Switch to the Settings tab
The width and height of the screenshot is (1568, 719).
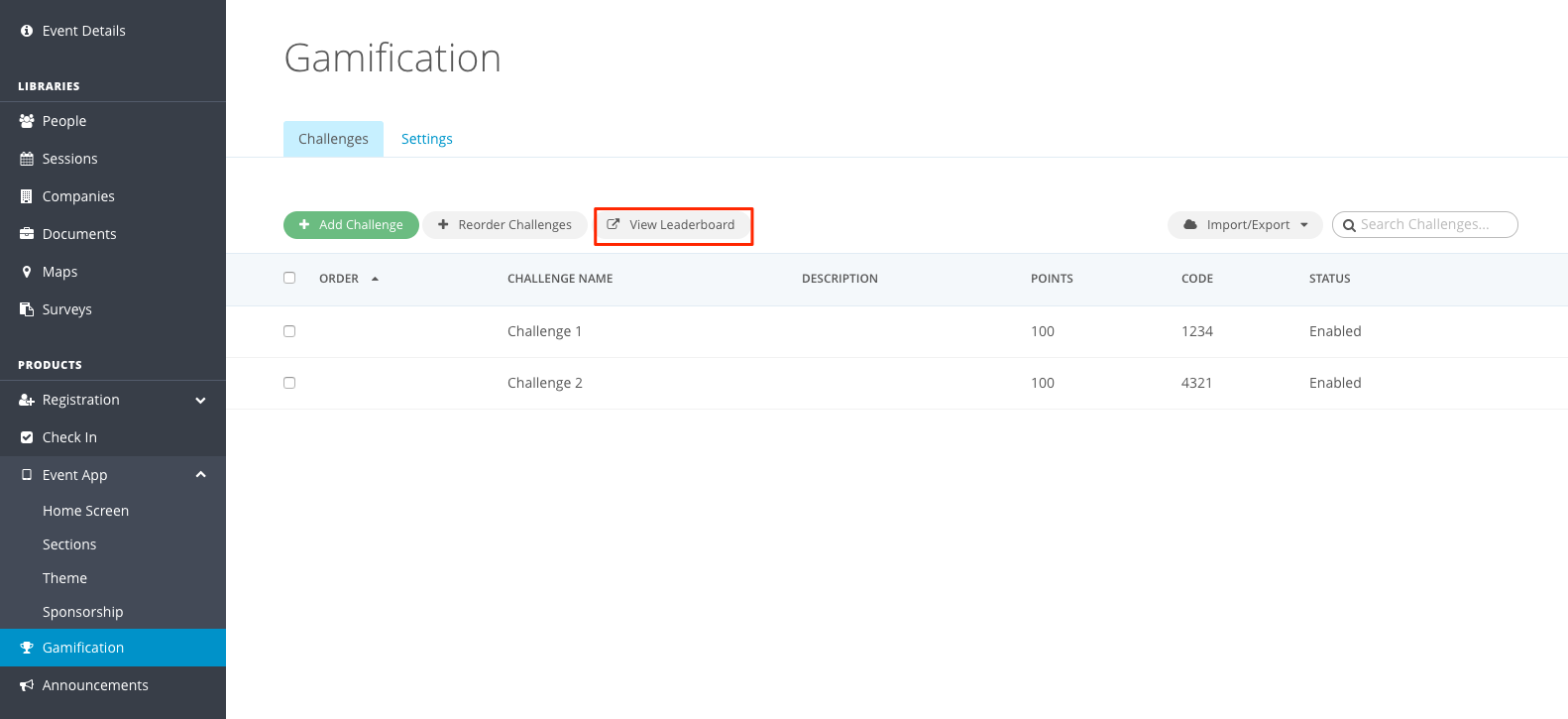click(426, 139)
